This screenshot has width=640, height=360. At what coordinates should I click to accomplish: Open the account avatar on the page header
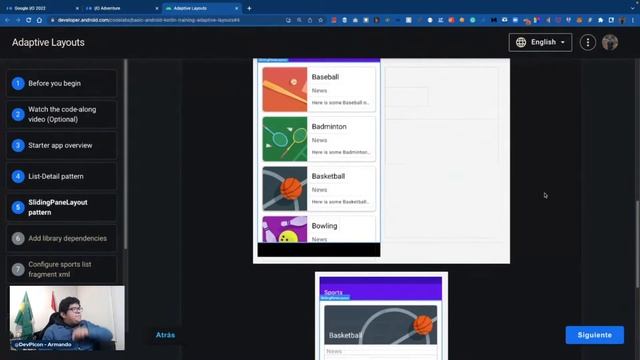(610, 42)
